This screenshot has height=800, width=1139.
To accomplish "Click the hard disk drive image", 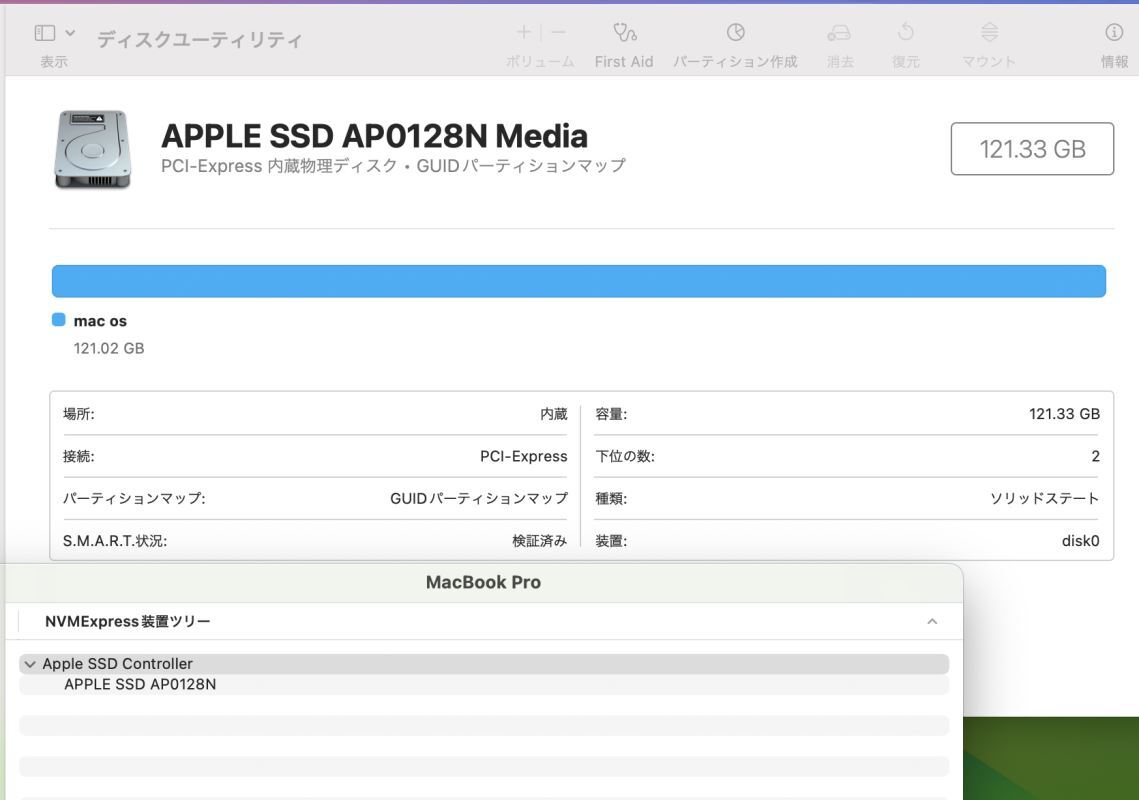I will pos(92,149).
